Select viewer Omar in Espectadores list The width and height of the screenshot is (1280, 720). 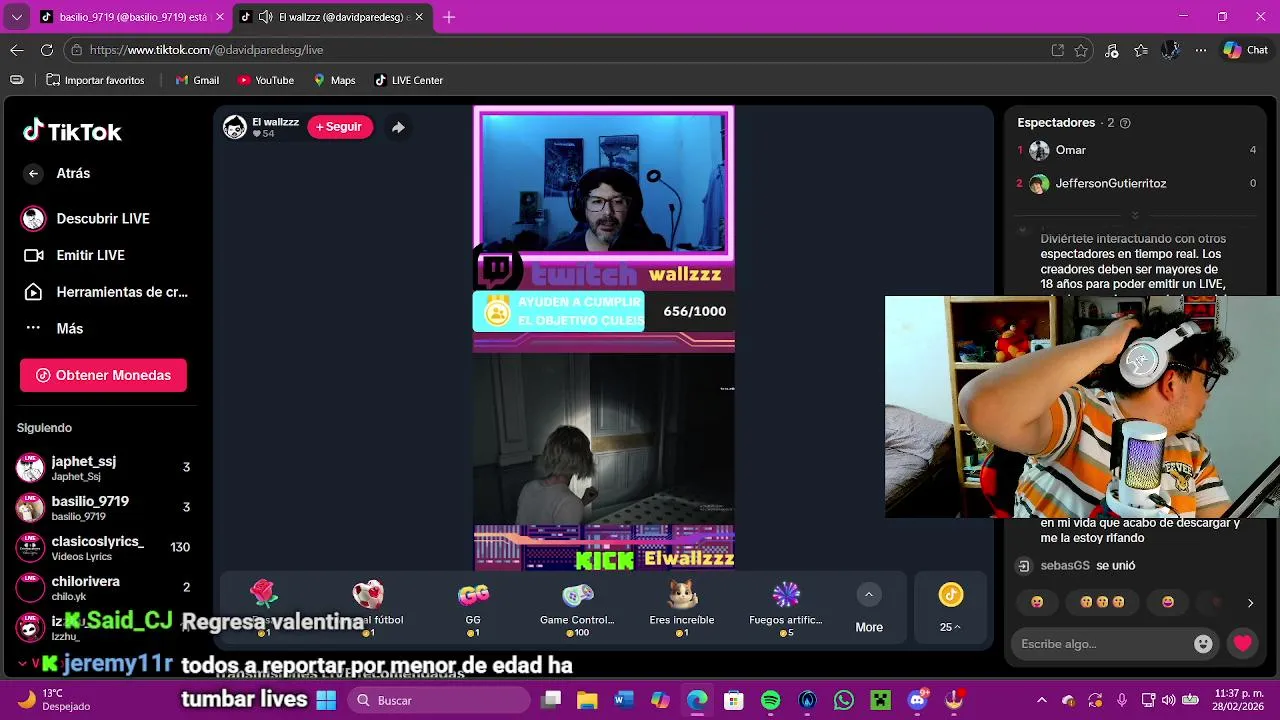pos(1136,150)
